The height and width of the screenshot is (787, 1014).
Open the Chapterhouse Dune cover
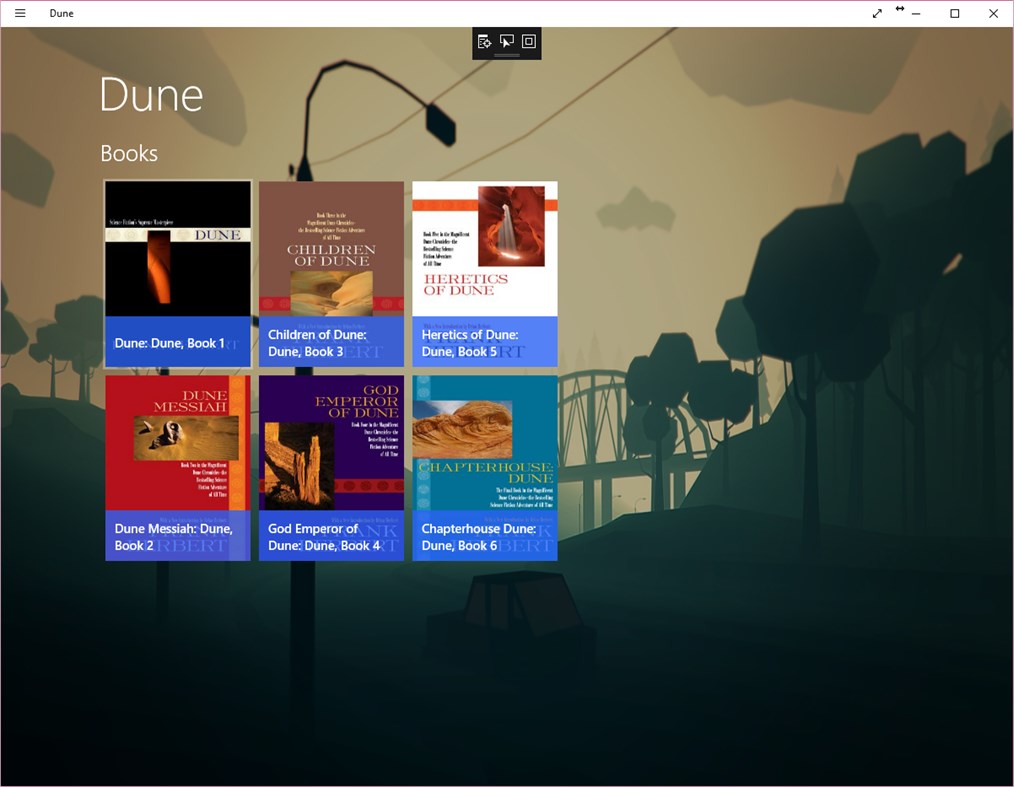(485, 442)
